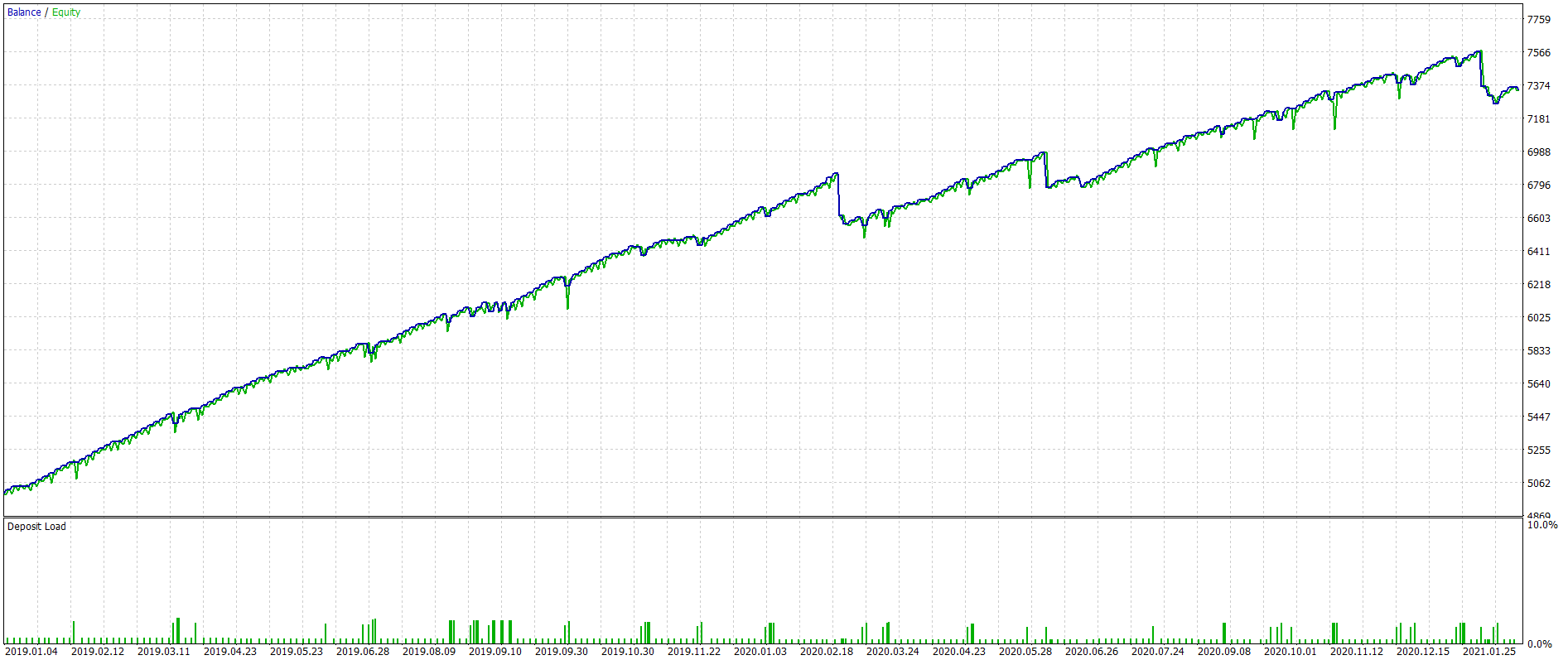
Task: Click the blue Balance legend label
Action: click(24, 12)
